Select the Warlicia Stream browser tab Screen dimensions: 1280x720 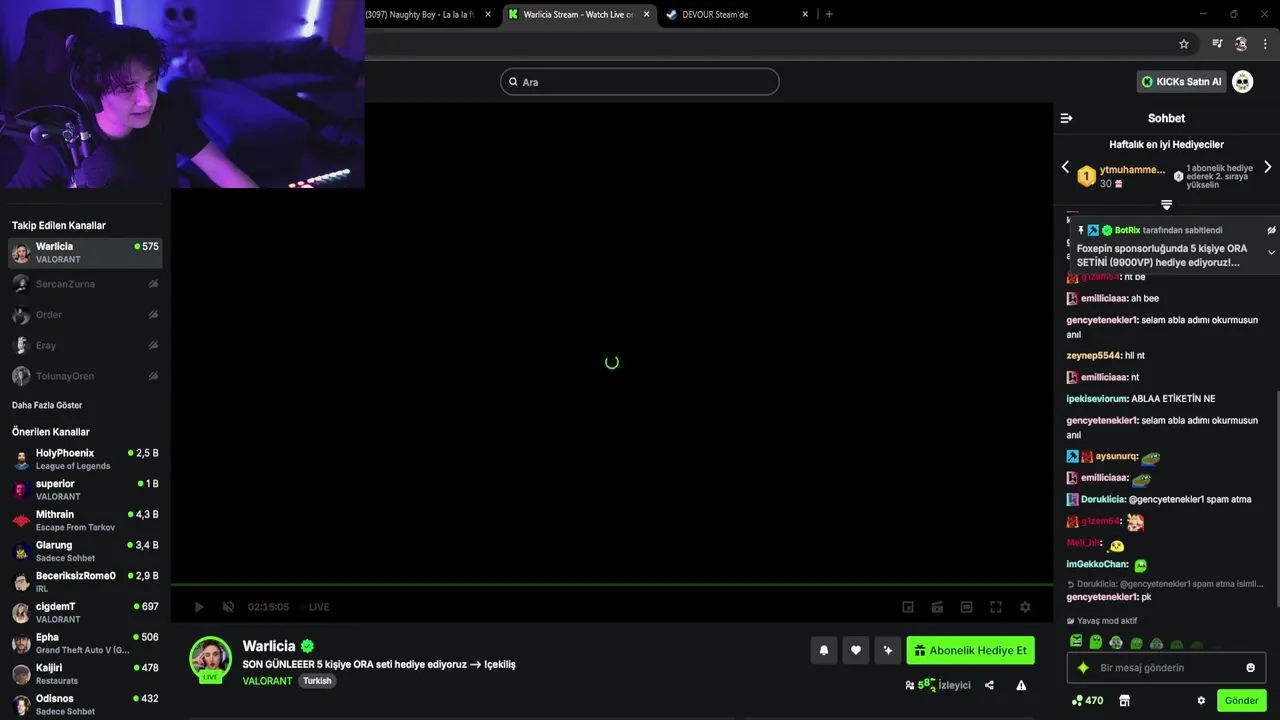[x=578, y=14]
